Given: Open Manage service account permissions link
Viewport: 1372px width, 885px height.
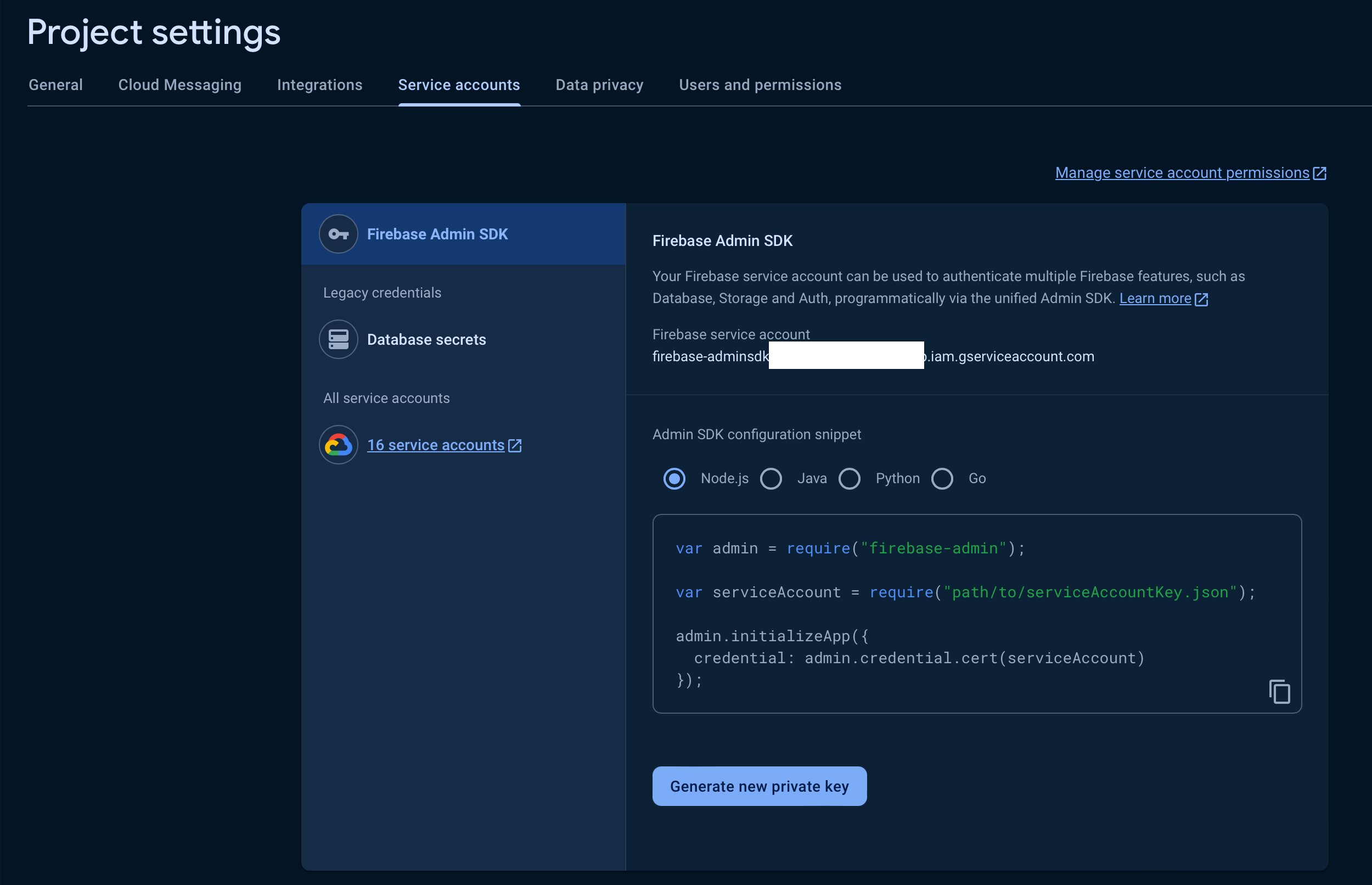Looking at the screenshot, I should point(1182,173).
